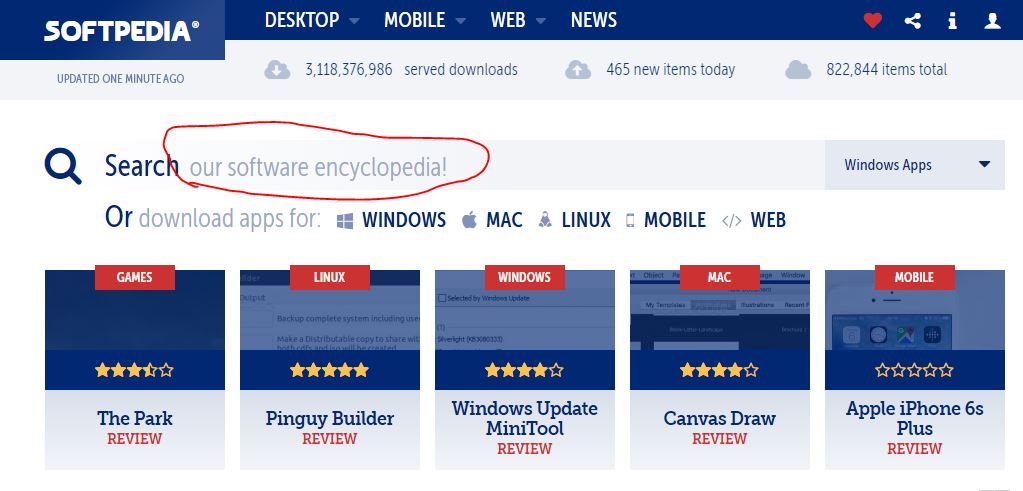Click Canvas Draw star rating
This screenshot has height=491, width=1023.
pos(720,370)
